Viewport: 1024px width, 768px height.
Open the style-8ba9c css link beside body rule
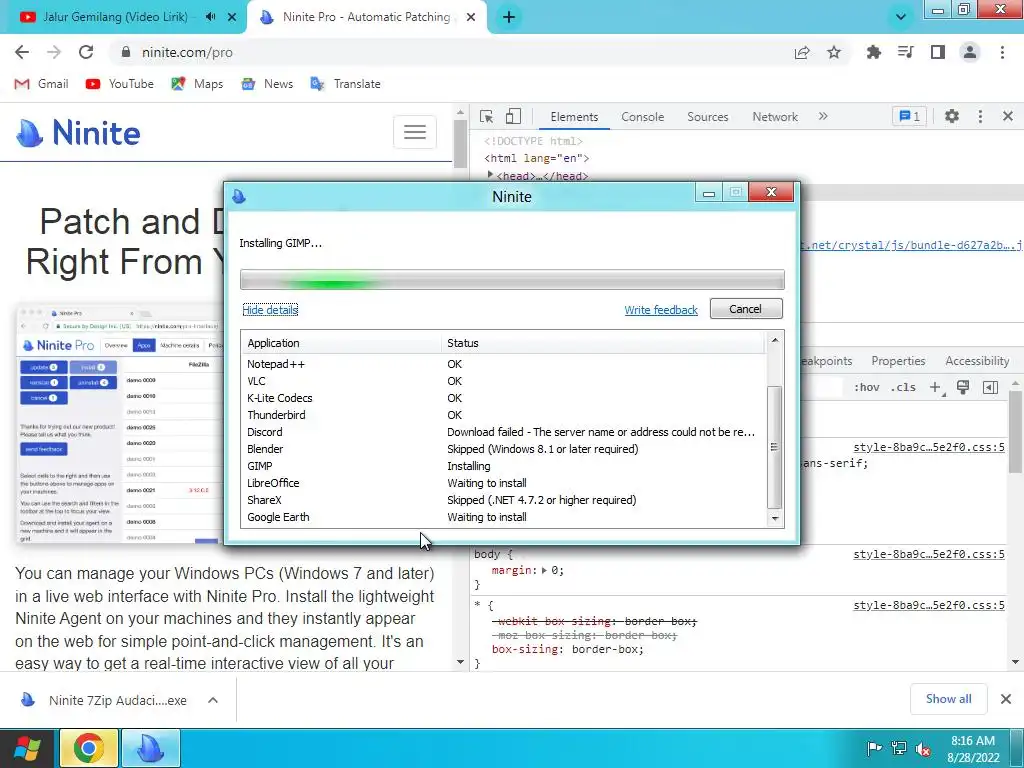(x=929, y=554)
